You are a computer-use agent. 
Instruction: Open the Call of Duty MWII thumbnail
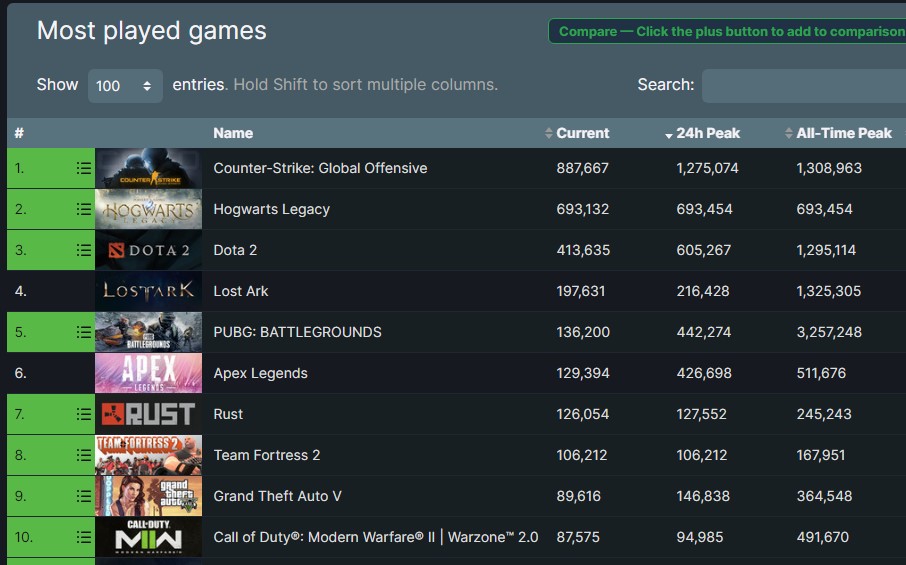(x=148, y=537)
